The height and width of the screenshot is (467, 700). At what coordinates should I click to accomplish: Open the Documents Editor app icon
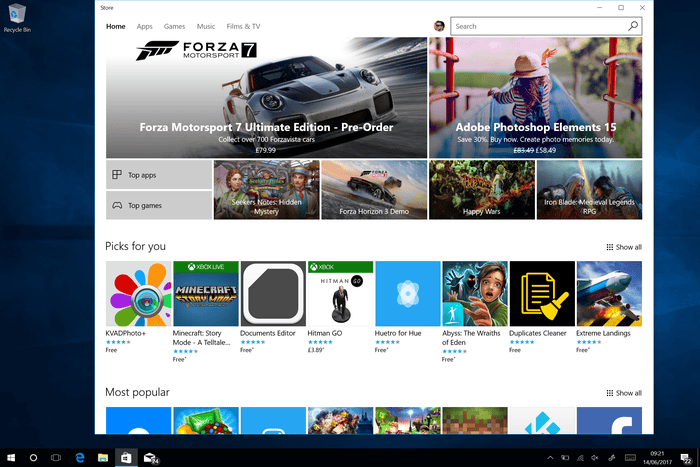273,294
